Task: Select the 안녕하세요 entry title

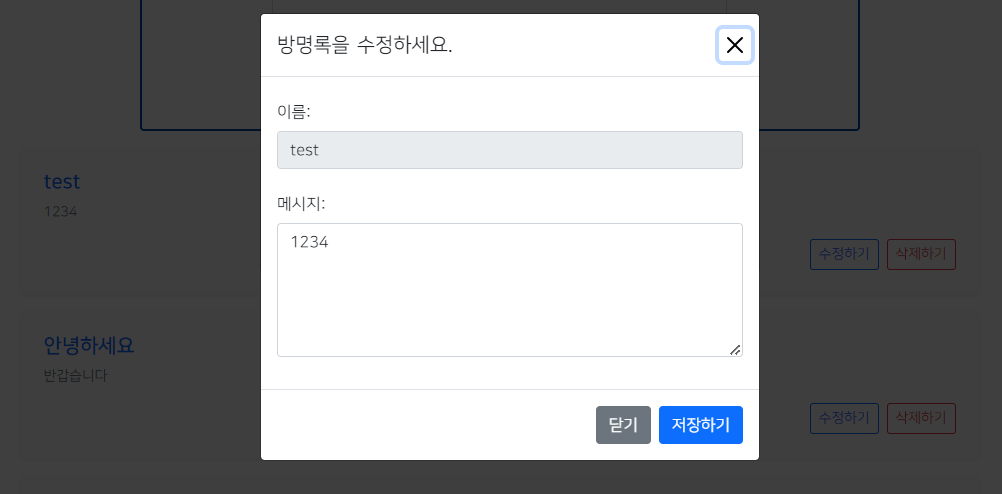Action: (89, 346)
